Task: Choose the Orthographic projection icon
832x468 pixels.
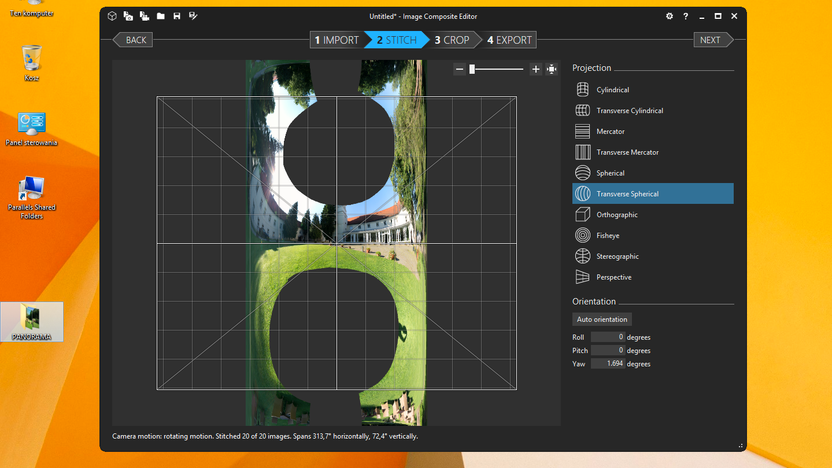Action: [x=583, y=214]
